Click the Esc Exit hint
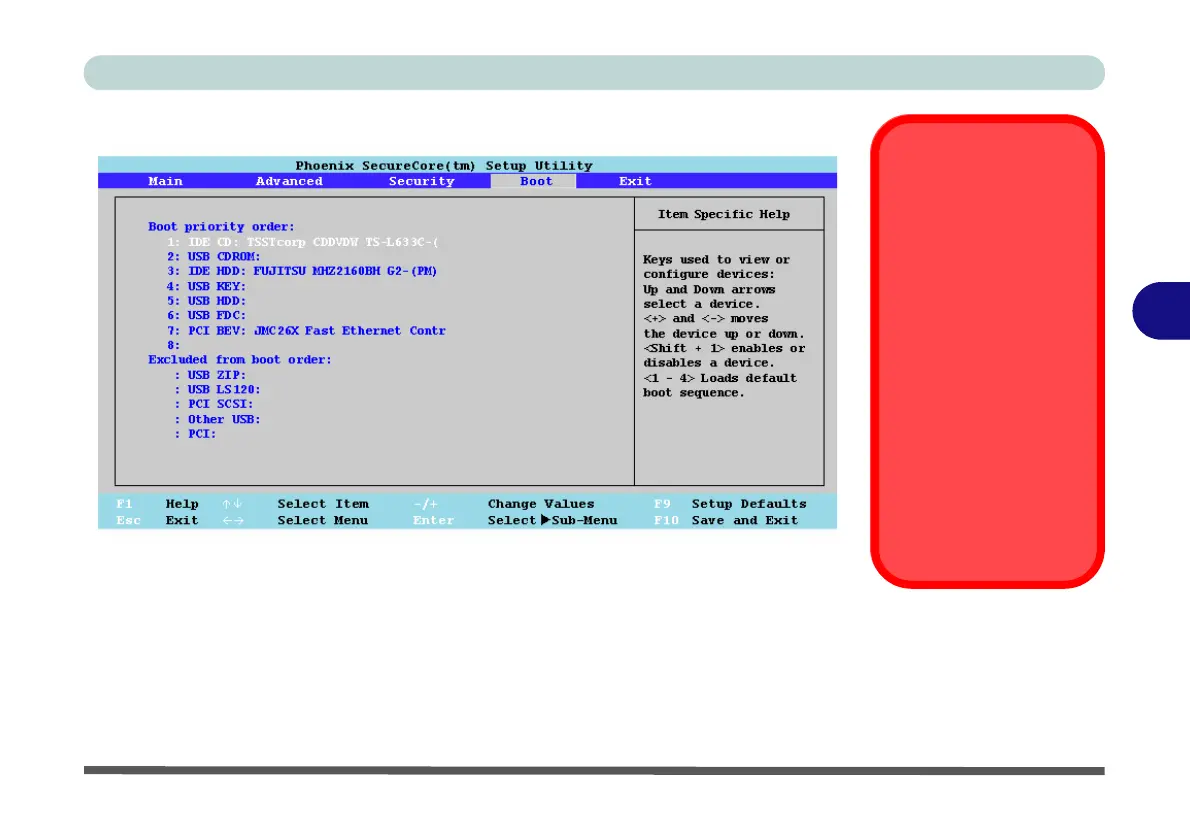 click(157, 521)
